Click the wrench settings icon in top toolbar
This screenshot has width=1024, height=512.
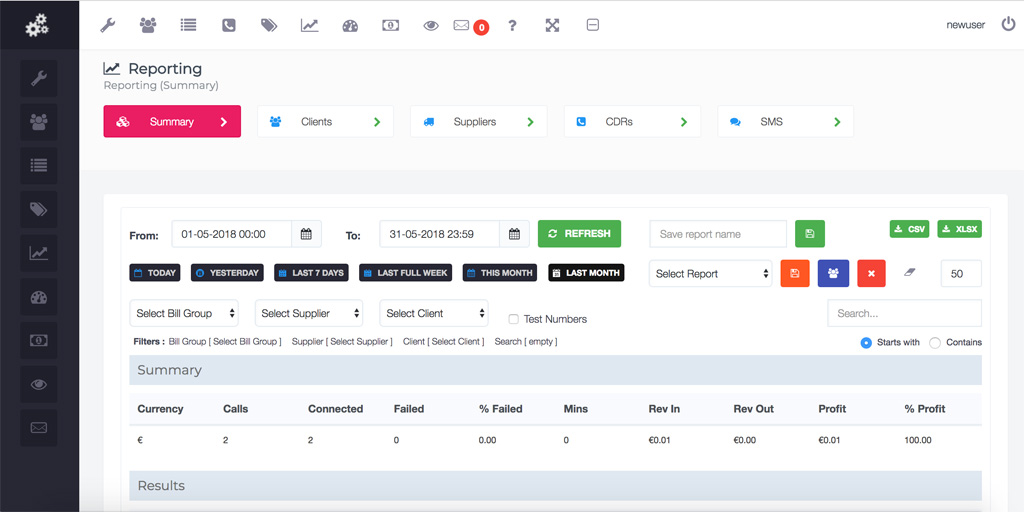pos(108,25)
